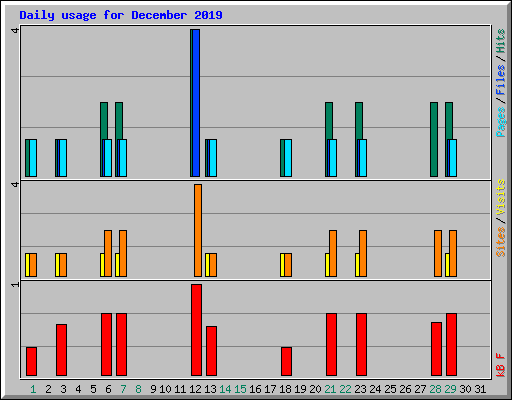Click the red KB bar for day 6
512x400 pixels.
tap(106, 344)
